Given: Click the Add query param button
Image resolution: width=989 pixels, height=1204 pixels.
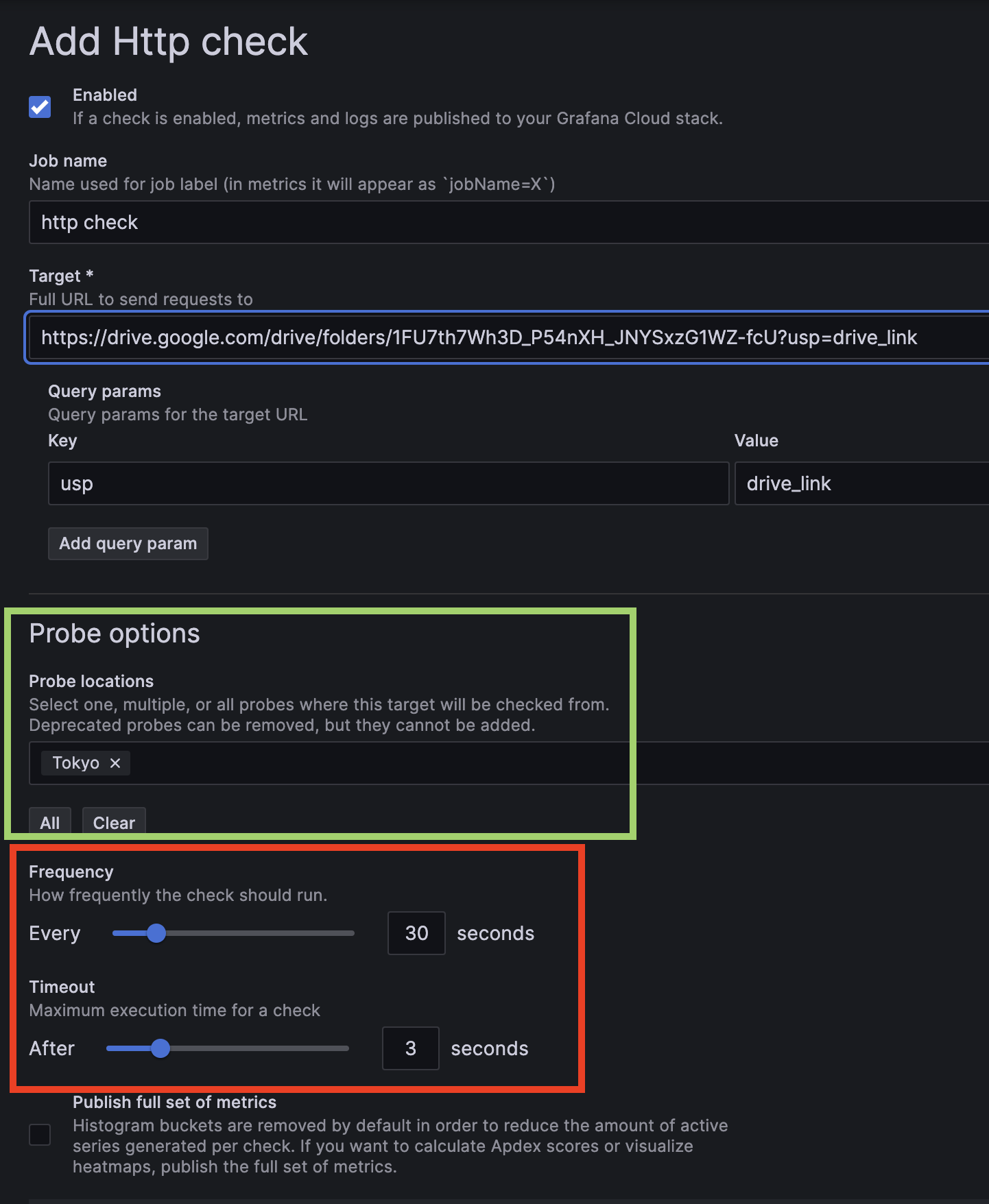Looking at the screenshot, I should click(128, 544).
